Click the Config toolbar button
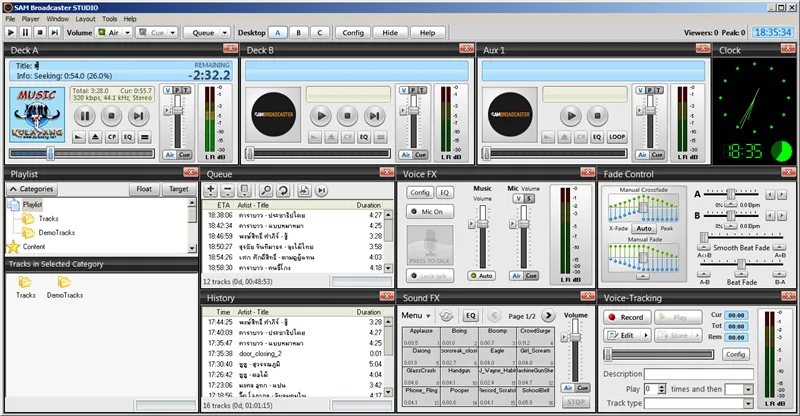 pyautogui.click(x=353, y=32)
